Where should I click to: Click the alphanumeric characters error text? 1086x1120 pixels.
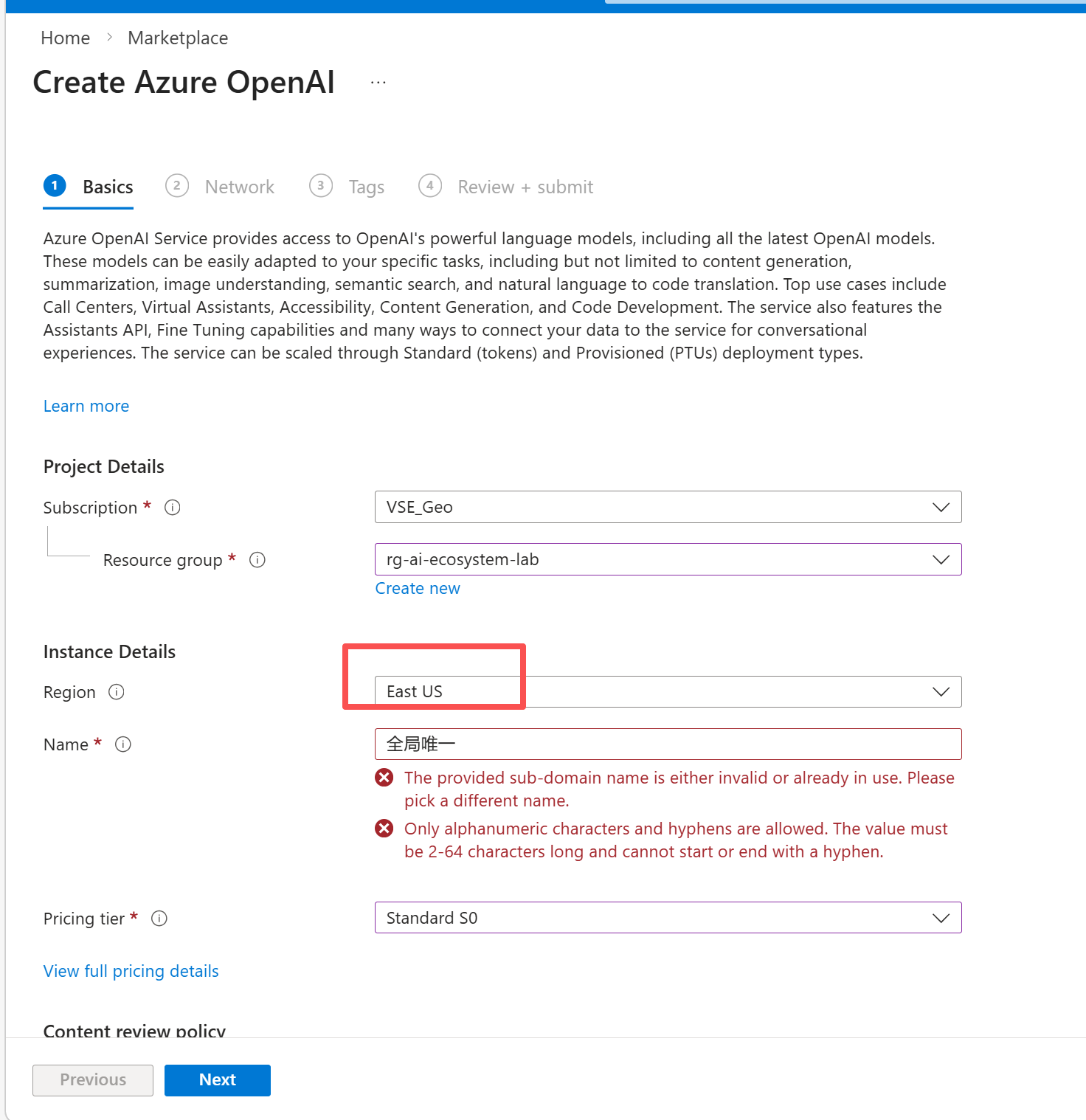click(x=676, y=840)
